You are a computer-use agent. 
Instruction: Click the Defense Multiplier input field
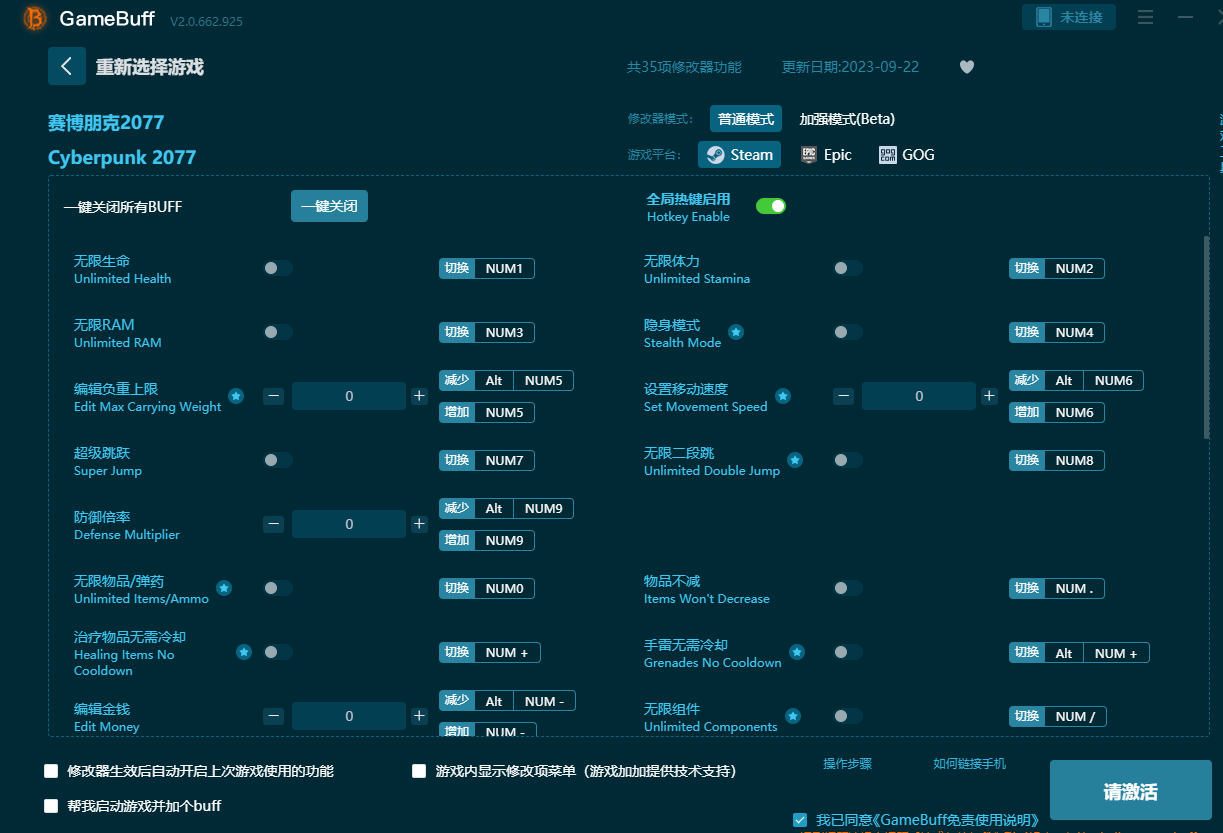tap(349, 524)
